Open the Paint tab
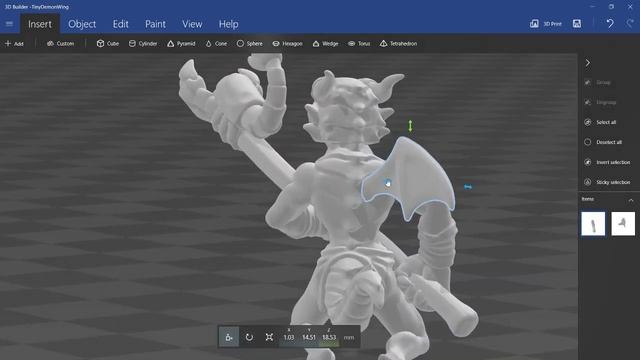 (156, 24)
